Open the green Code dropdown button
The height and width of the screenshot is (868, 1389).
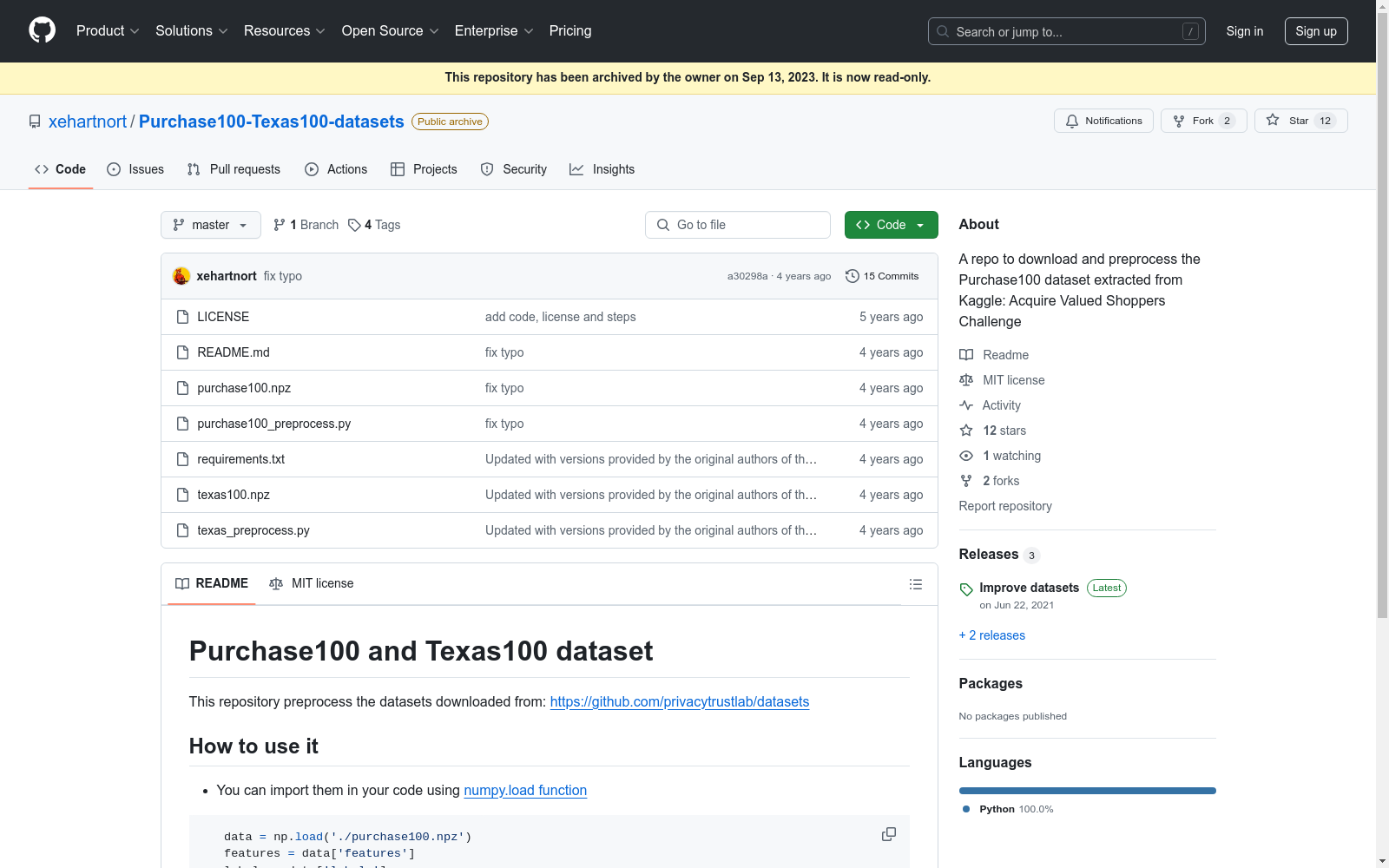[x=891, y=225]
